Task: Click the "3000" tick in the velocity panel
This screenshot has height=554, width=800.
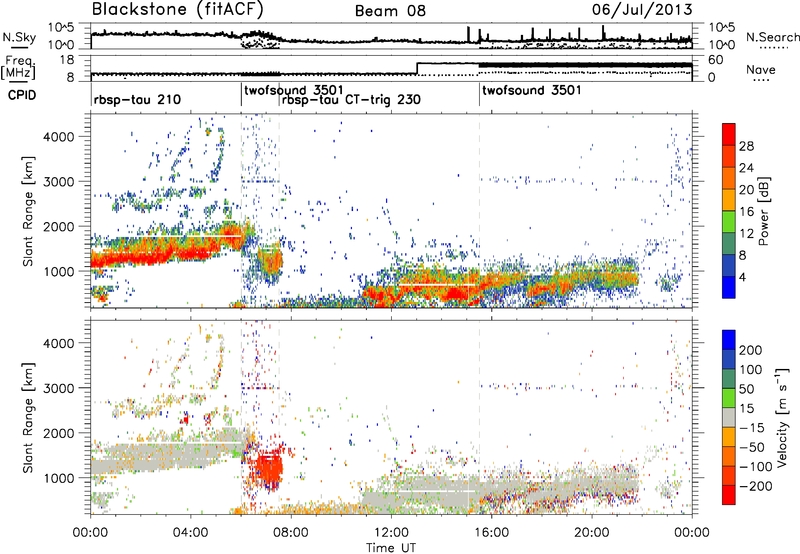Action: [58, 388]
